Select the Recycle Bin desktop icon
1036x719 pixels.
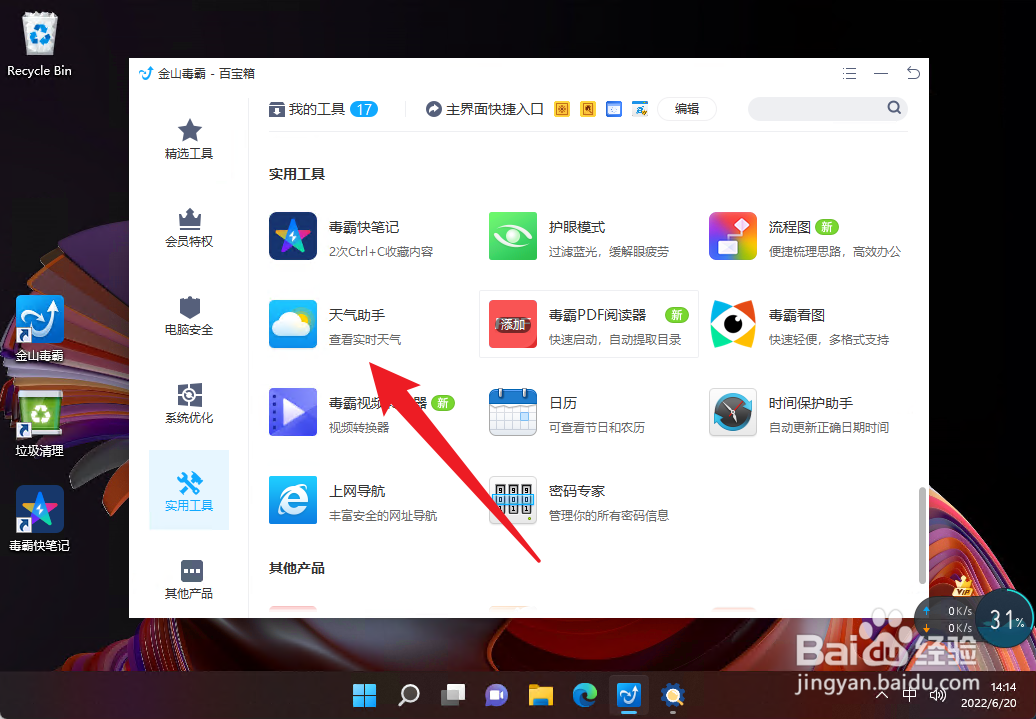tap(40, 45)
